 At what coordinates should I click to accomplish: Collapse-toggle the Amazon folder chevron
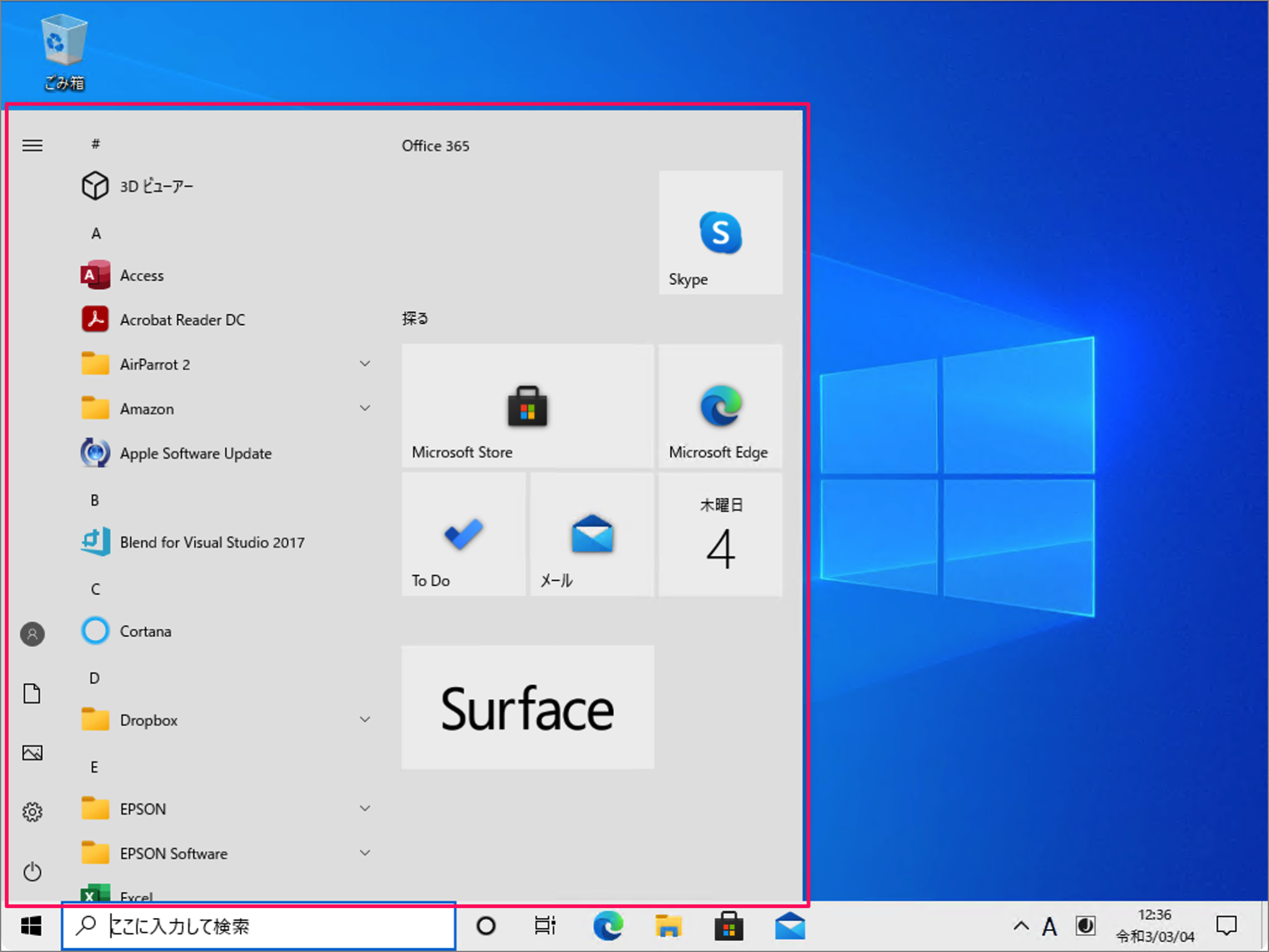(x=365, y=408)
